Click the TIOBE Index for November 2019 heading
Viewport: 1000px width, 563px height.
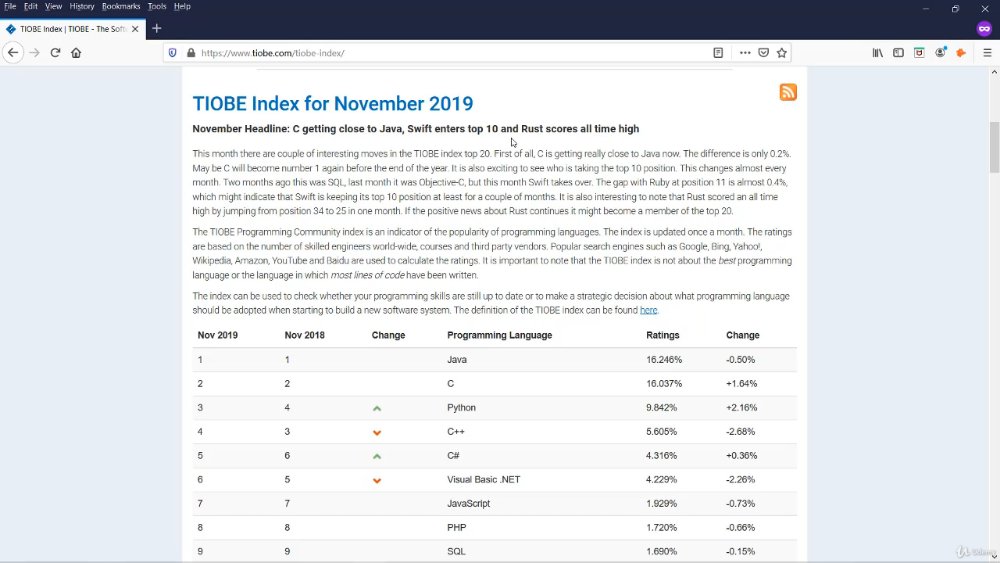tap(333, 103)
